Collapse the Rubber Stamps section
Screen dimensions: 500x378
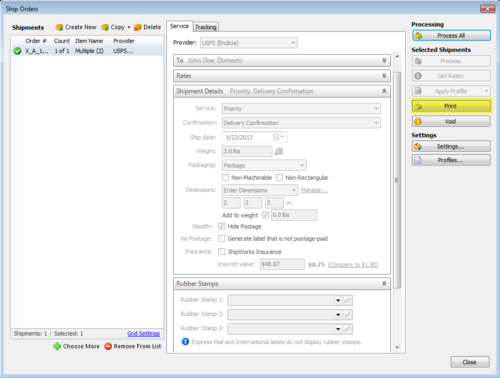384,283
